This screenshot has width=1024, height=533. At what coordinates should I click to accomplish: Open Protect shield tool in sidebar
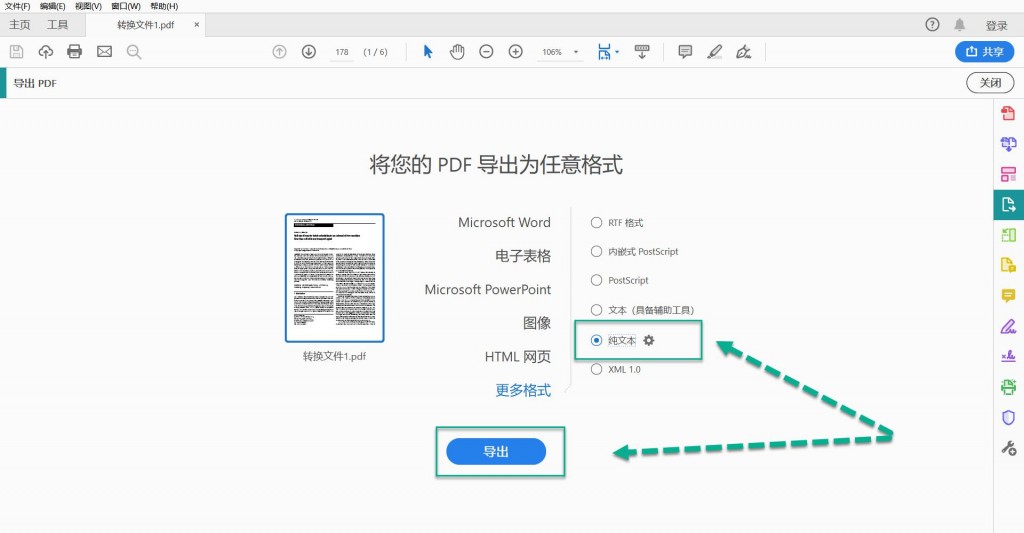point(1008,417)
